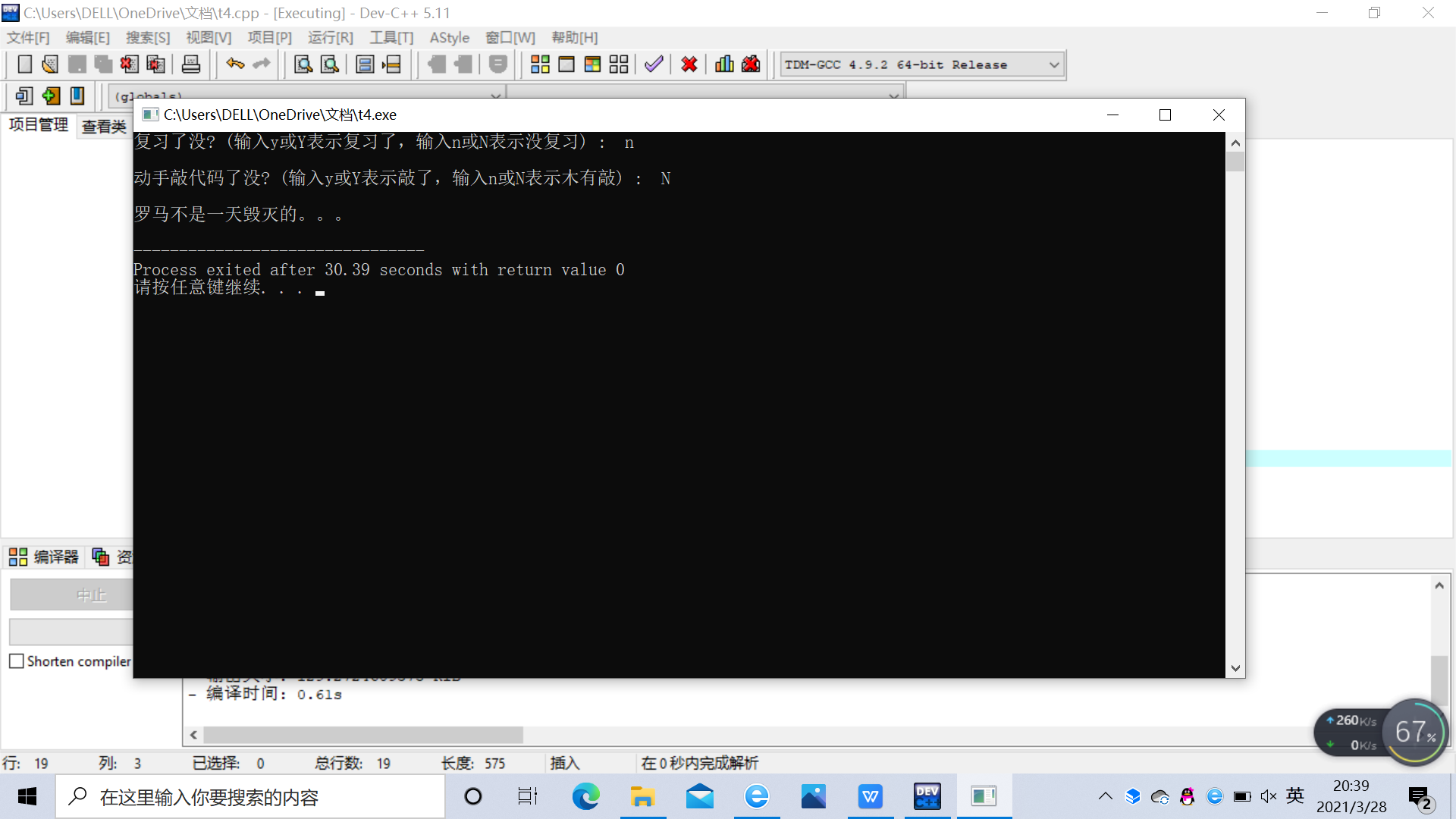Image resolution: width=1456 pixels, height=819 pixels.
Task: Switch to the 查看类 tab
Action: (x=104, y=127)
